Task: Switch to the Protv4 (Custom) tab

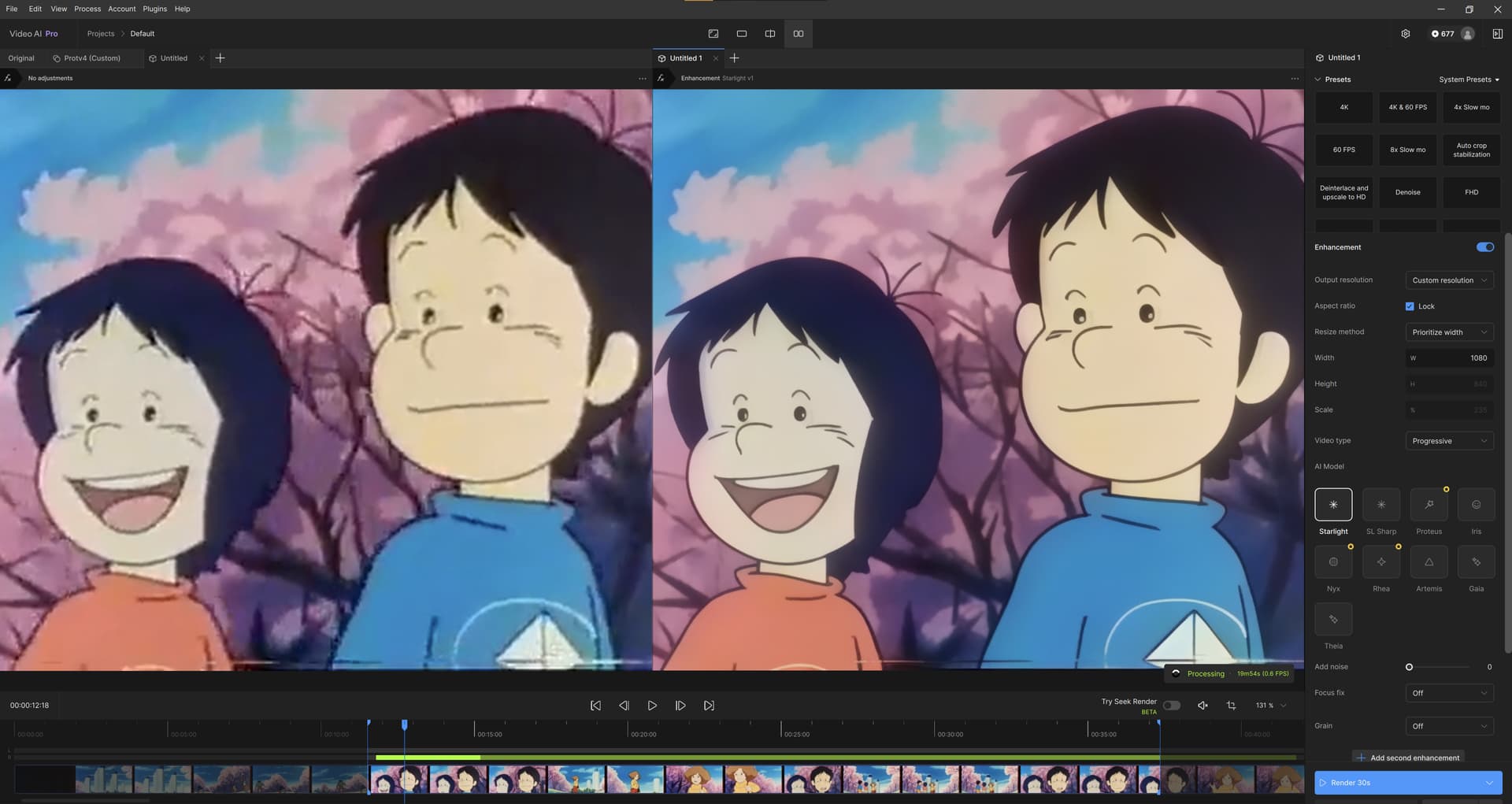Action: pos(91,58)
